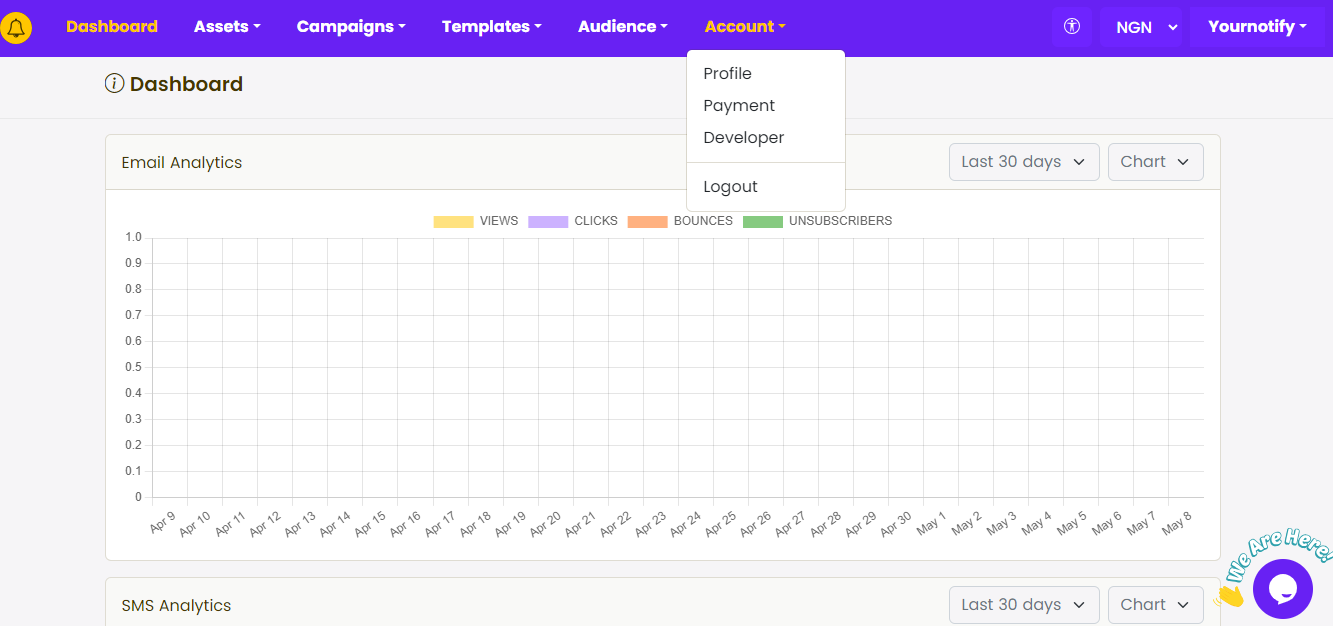Open the accessibility icon button

point(1072,27)
